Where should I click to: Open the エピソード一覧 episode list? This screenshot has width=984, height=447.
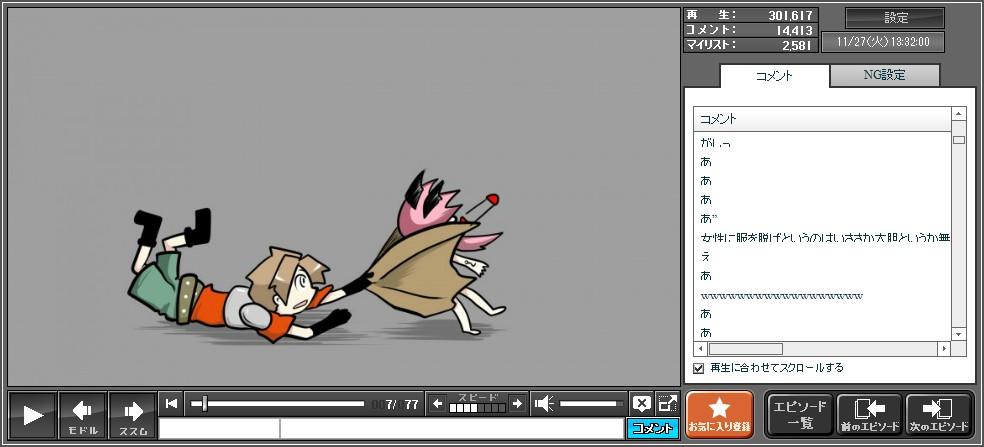pyautogui.click(x=798, y=414)
